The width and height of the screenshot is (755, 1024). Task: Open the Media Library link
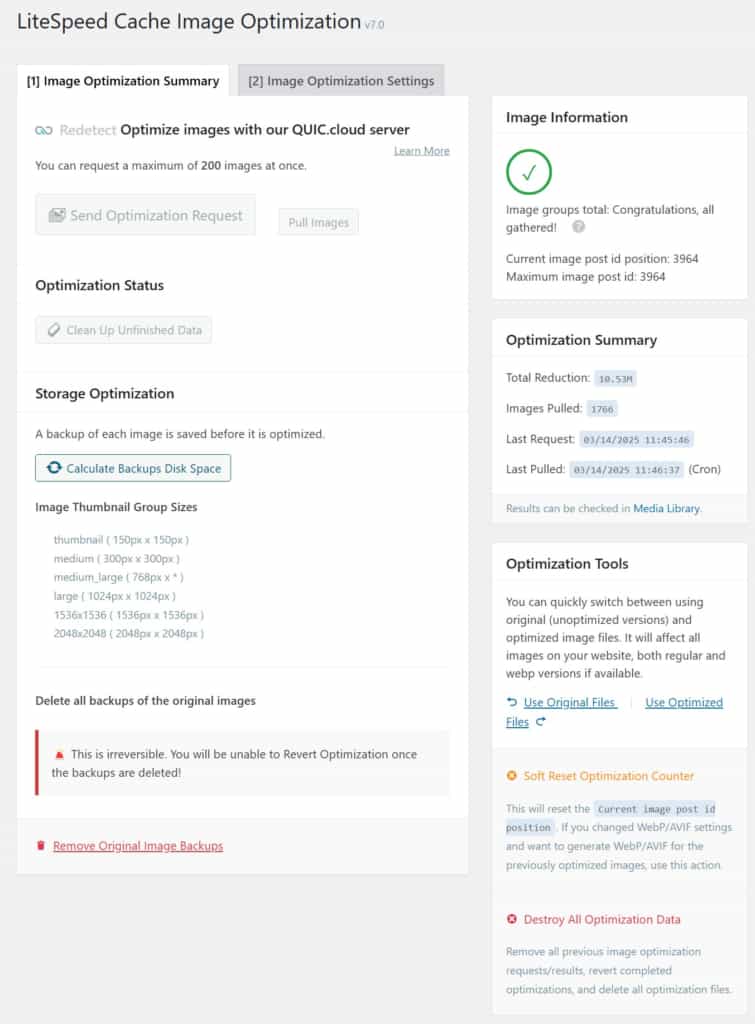point(667,508)
